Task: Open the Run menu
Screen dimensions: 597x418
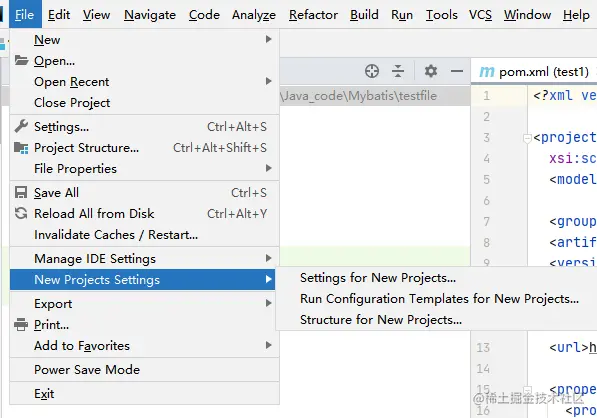Action: tap(402, 14)
